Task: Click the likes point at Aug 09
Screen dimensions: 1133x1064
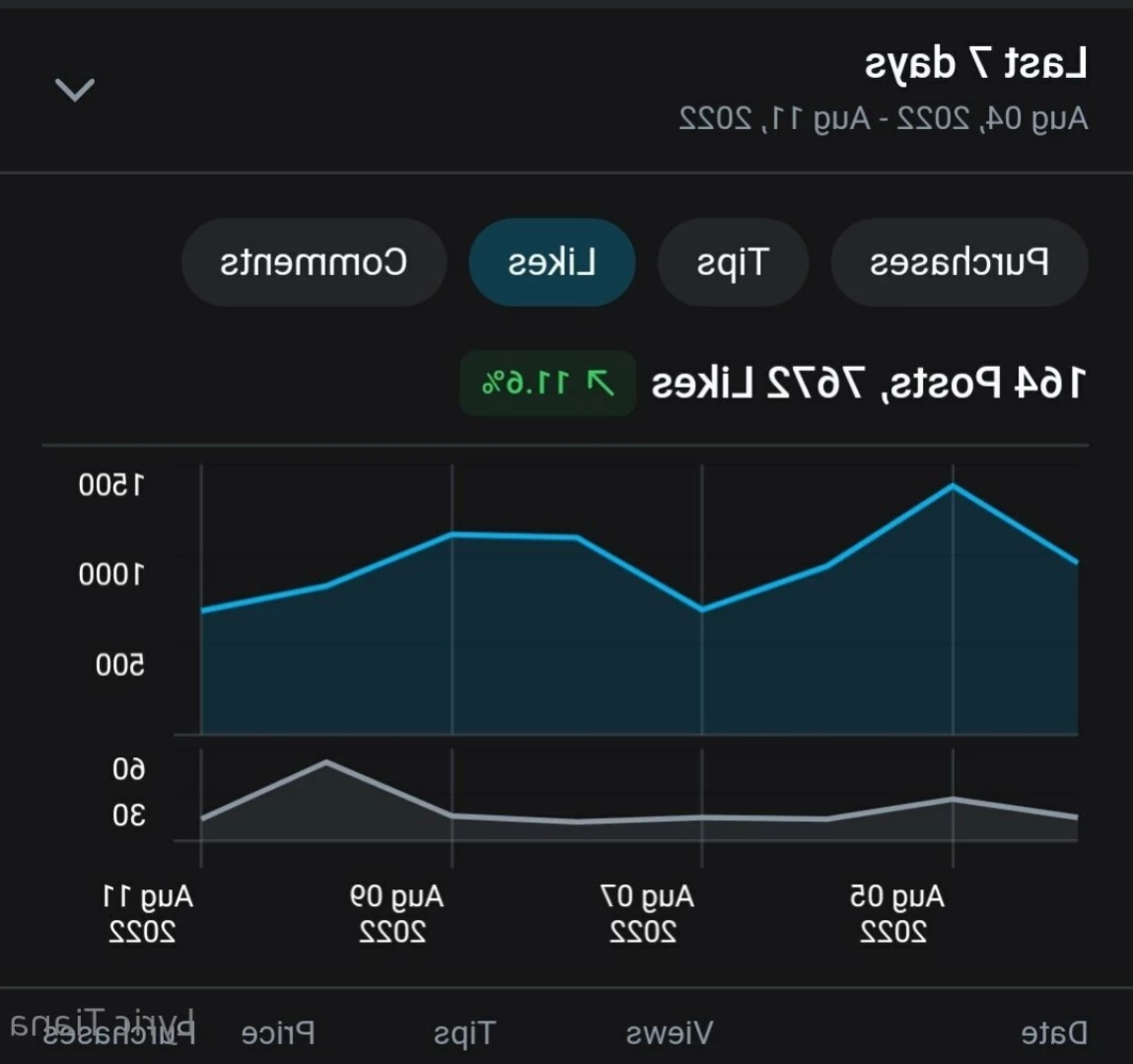Action: 453,534
